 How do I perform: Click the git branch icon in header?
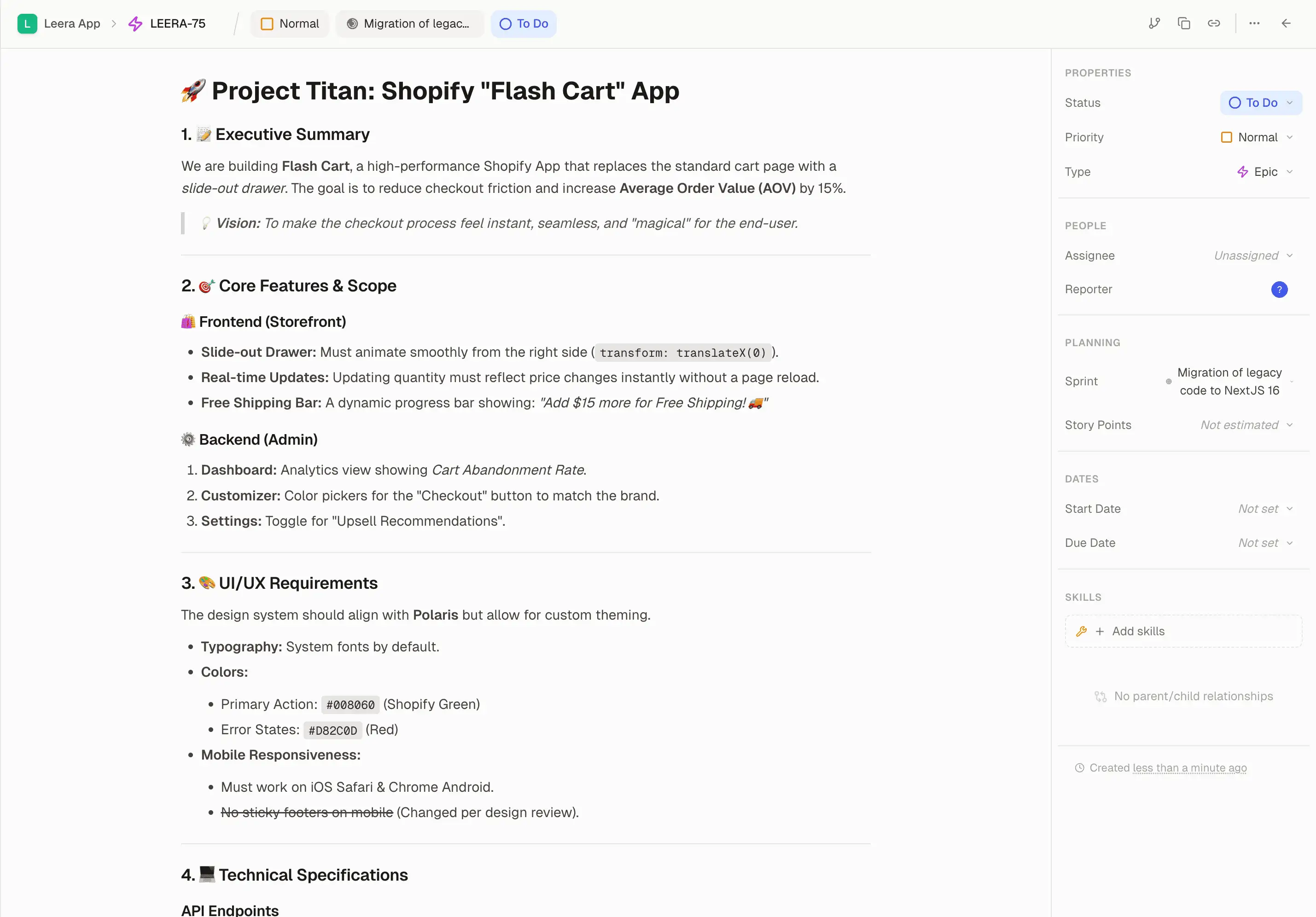pyautogui.click(x=1154, y=23)
